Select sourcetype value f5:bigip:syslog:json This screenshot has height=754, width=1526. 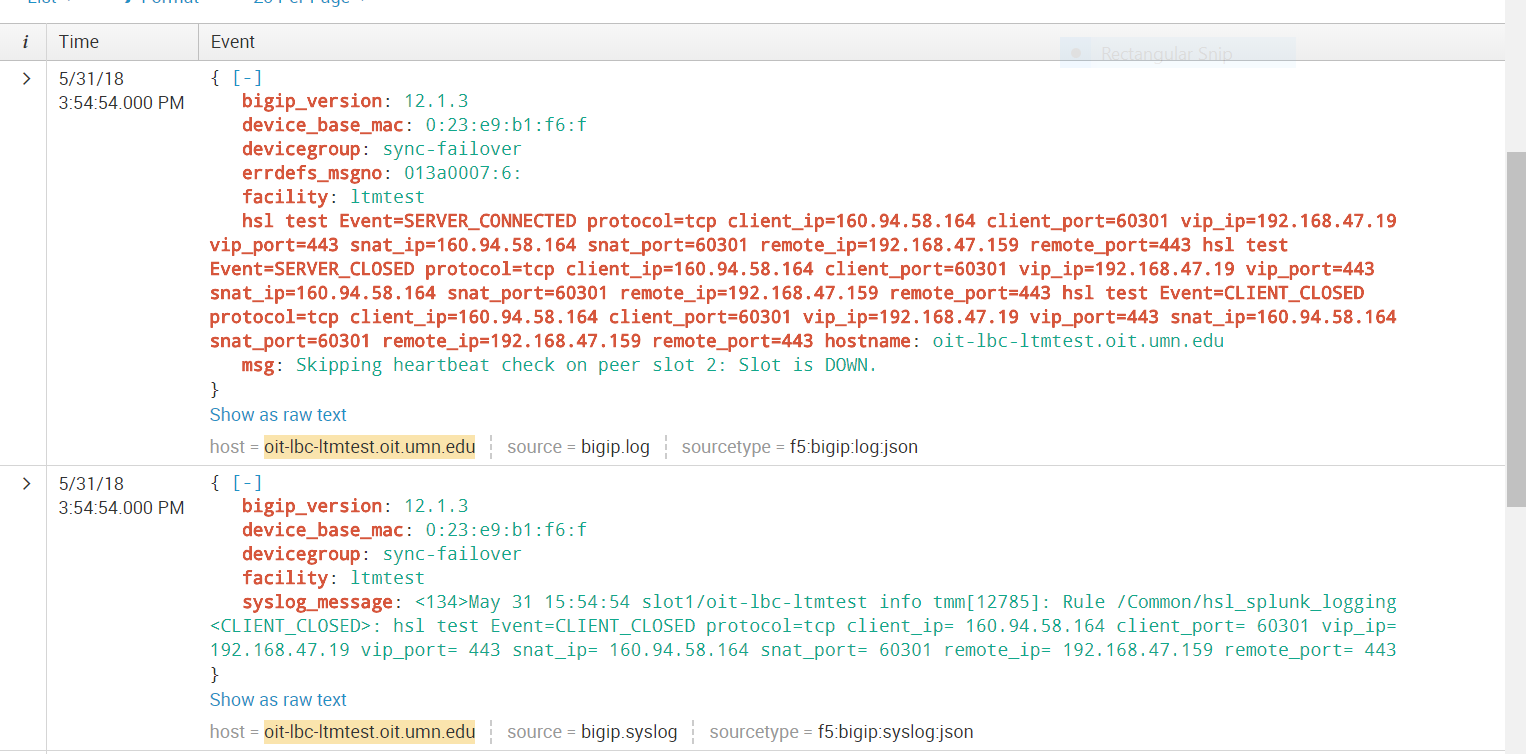point(895,732)
